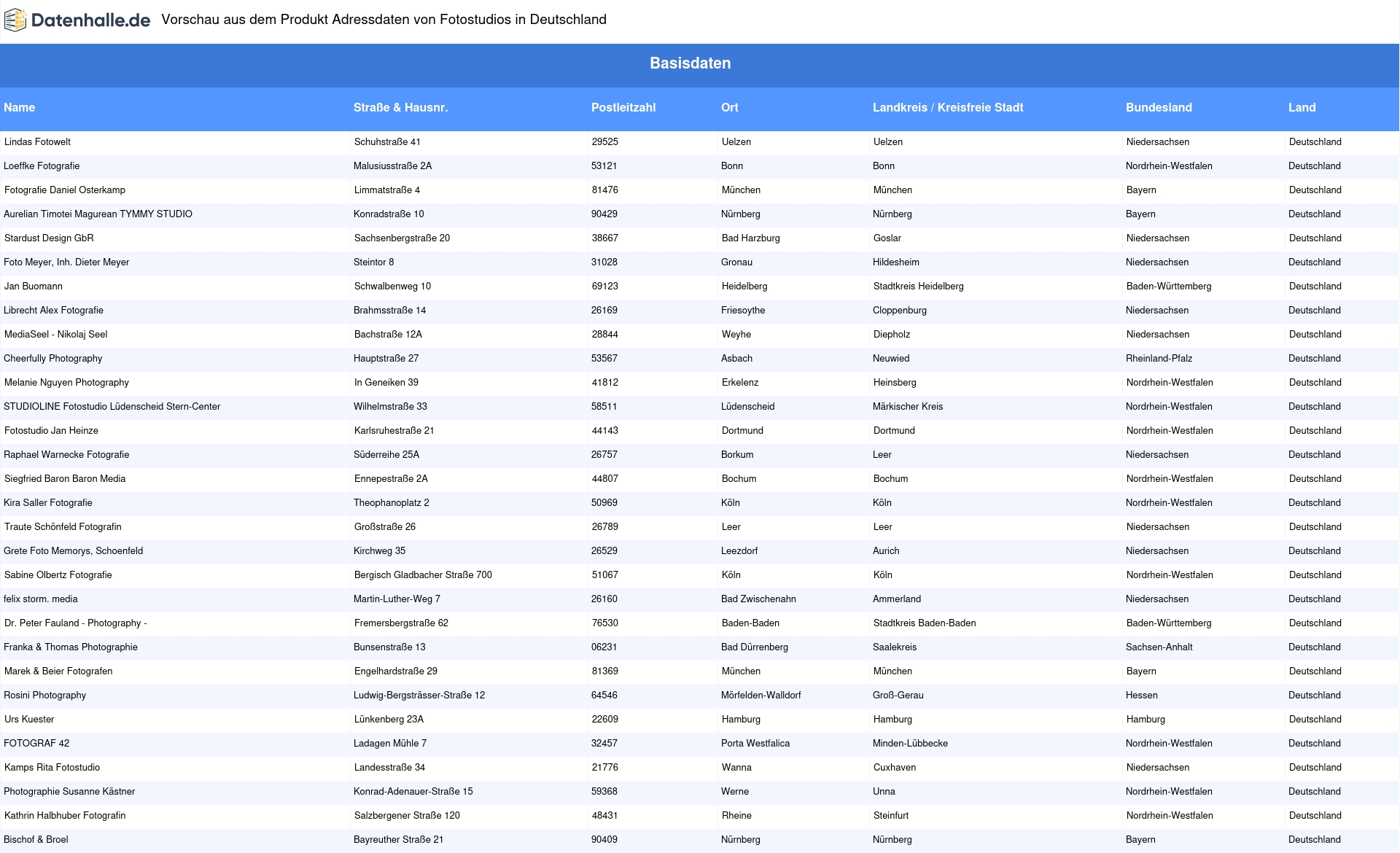This screenshot has width=1400, height=853.
Task: Click Raphael Warnecke Fotografie
Action: (x=66, y=454)
